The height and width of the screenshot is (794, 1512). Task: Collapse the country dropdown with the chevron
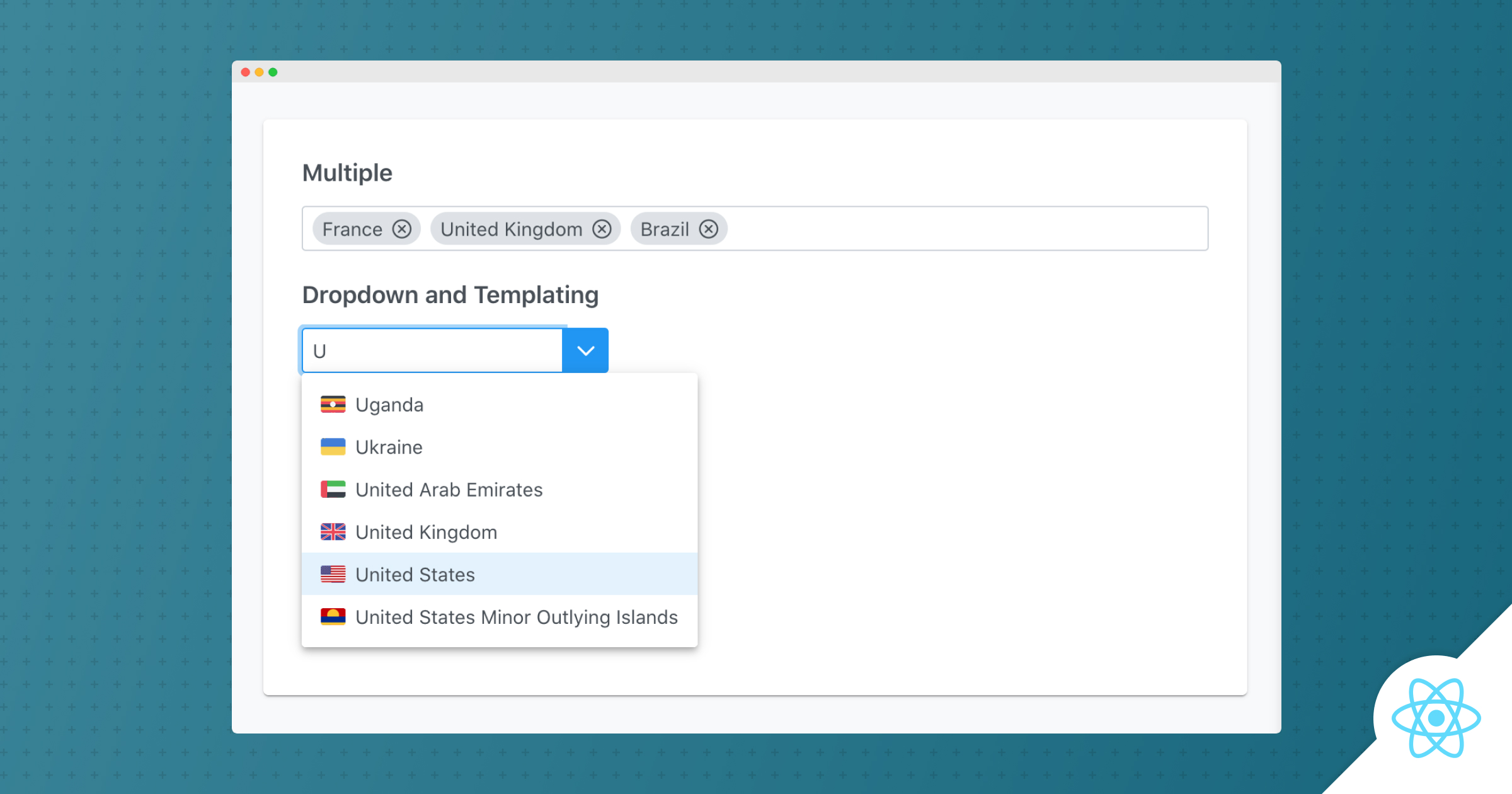586,350
